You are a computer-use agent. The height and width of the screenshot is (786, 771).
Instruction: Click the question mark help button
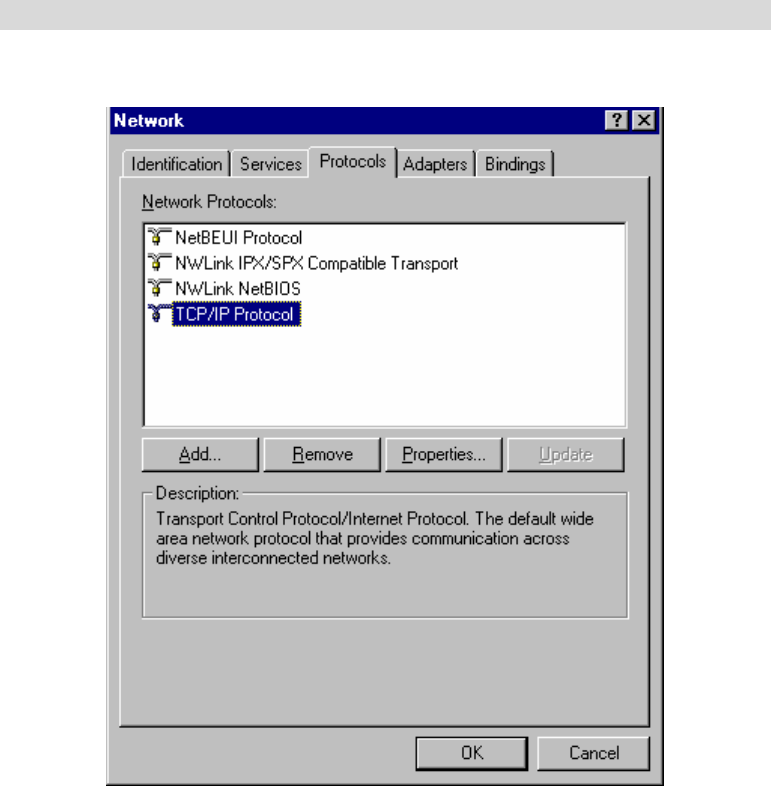616,120
